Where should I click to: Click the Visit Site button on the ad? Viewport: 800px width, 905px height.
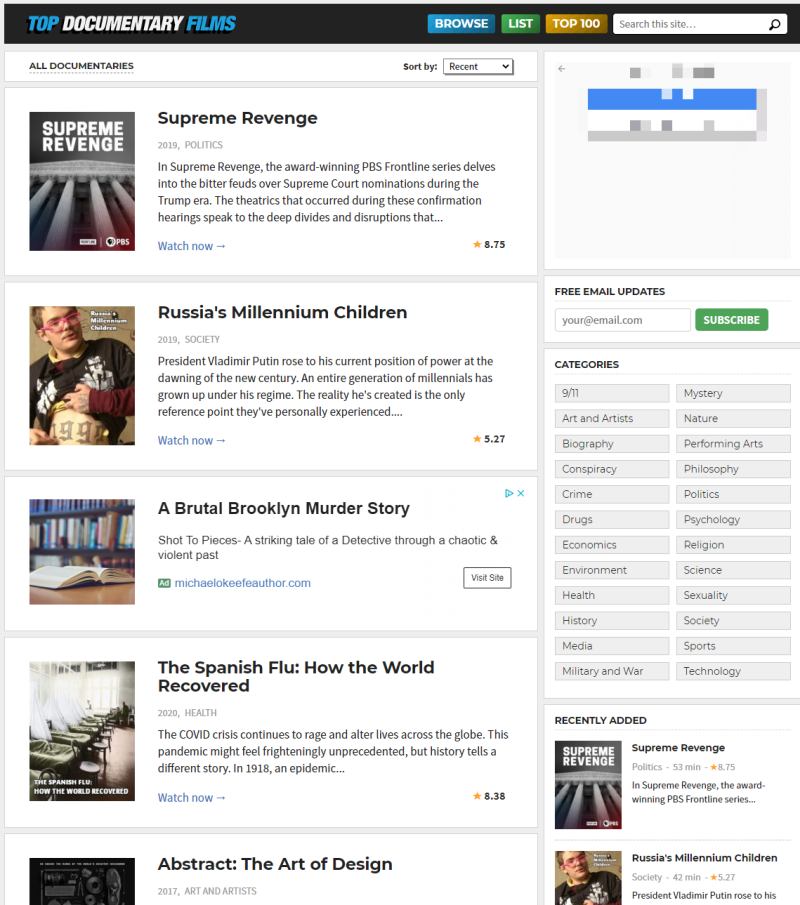click(x=487, y=578)
